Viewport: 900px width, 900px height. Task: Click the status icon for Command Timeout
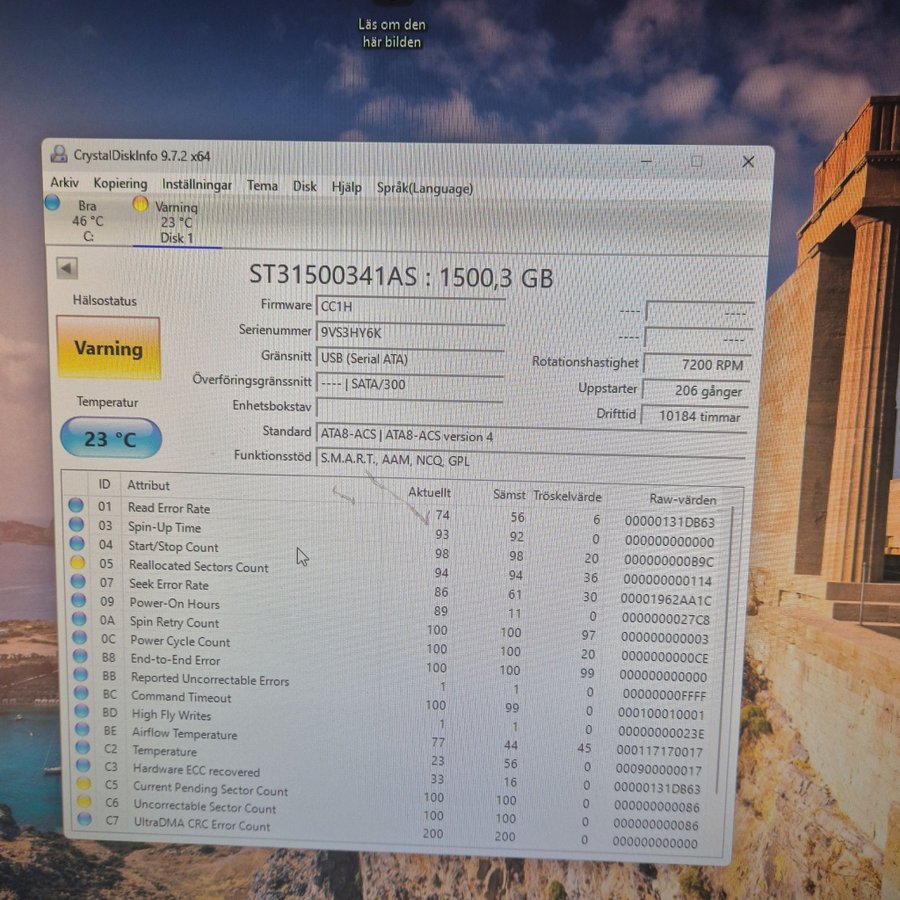tap(82, 693)
